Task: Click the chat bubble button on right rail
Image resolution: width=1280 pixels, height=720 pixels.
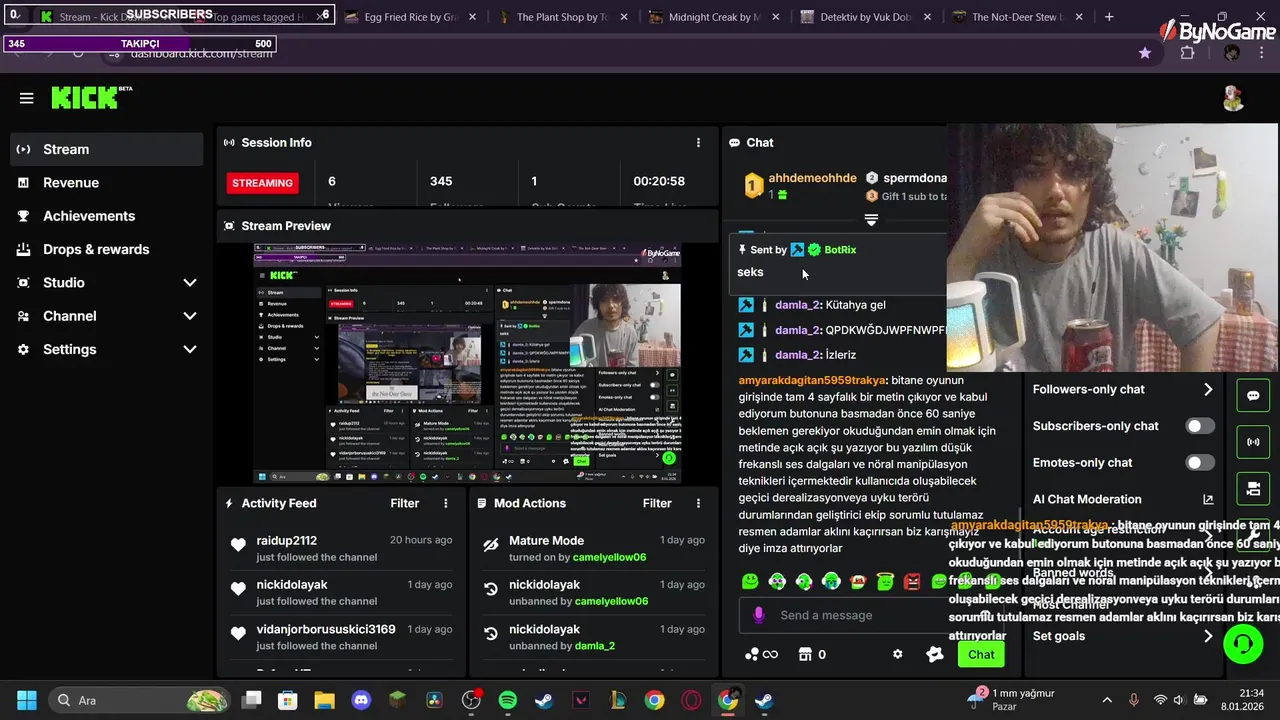Action: (1253, 396)
